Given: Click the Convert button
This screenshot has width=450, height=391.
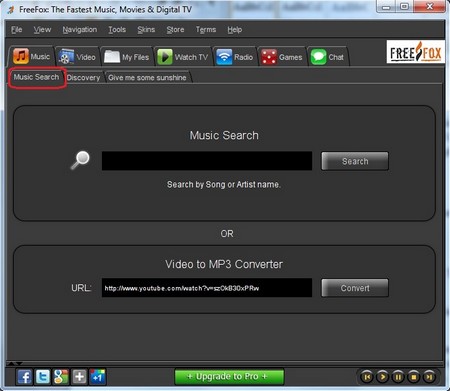Looking at the screenshot, I should tap(355, 288).
